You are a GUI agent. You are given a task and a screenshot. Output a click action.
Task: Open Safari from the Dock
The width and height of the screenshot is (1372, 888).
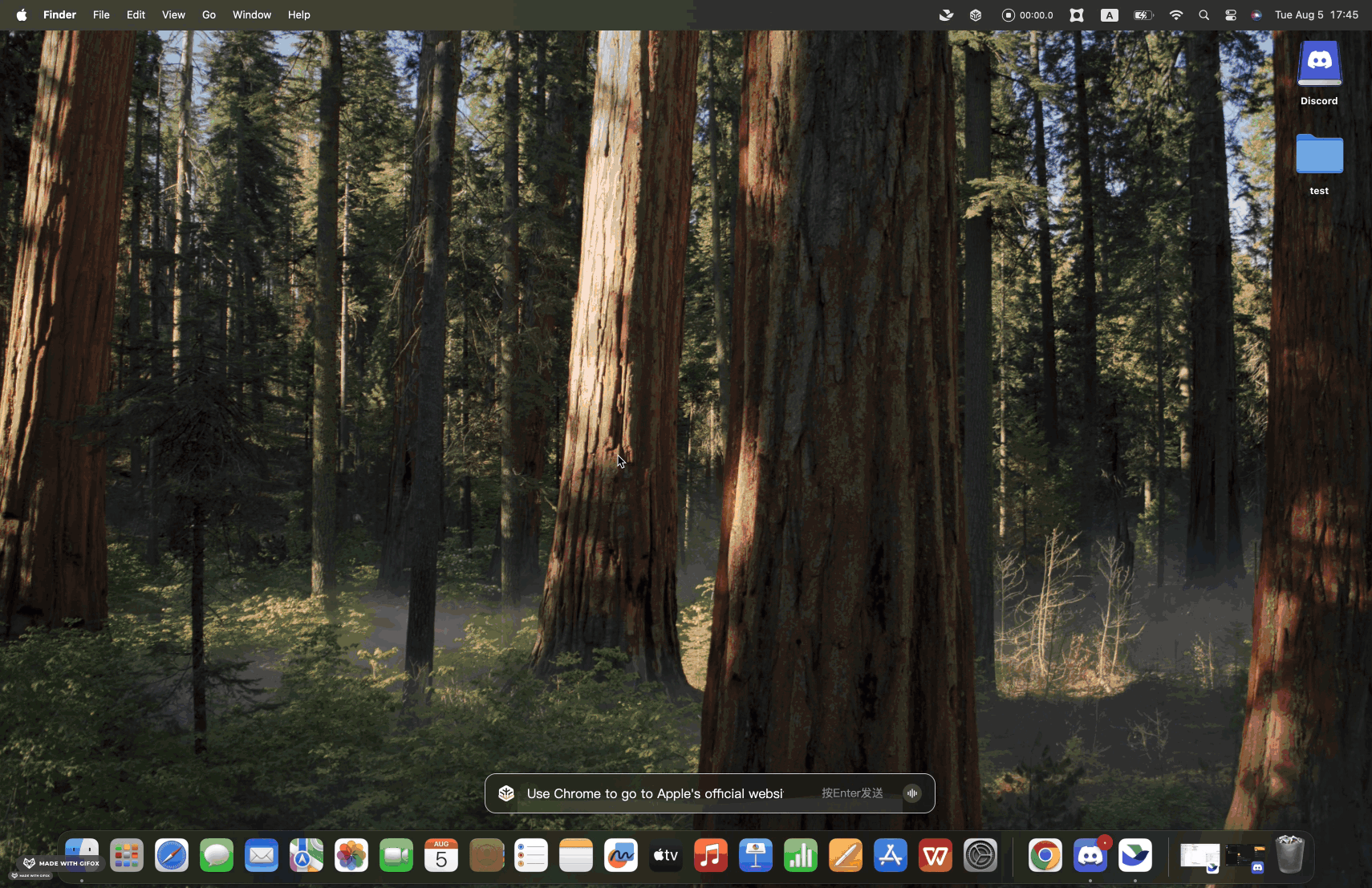pos(172,855)
